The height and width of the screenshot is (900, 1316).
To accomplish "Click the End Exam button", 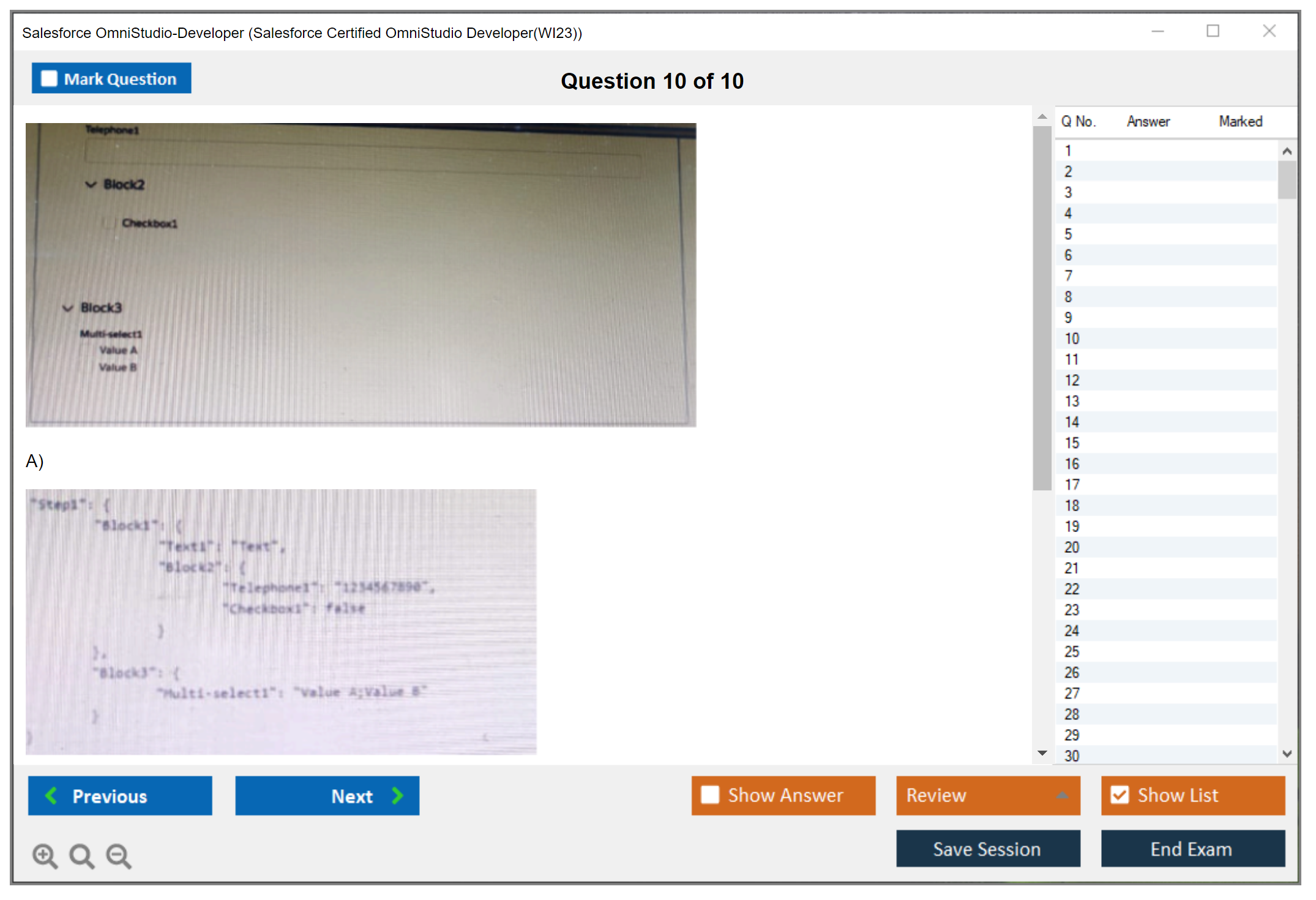I will pyautogui.click(x=1192, y=849).
